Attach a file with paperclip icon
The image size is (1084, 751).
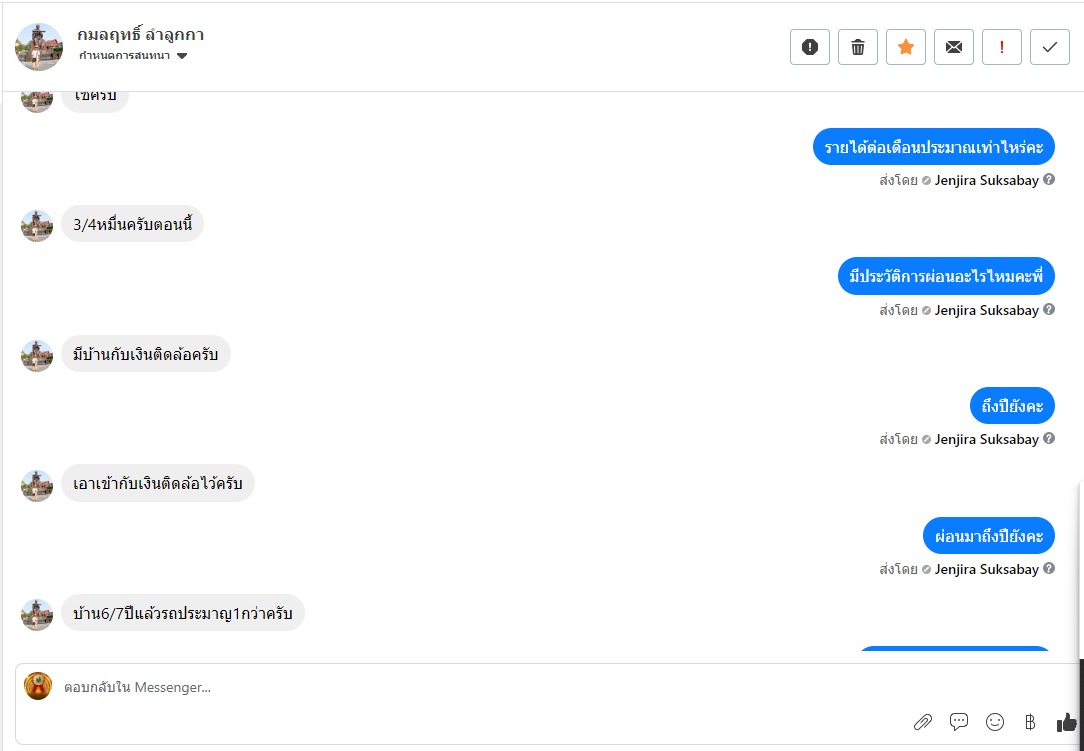pos(923,722)
